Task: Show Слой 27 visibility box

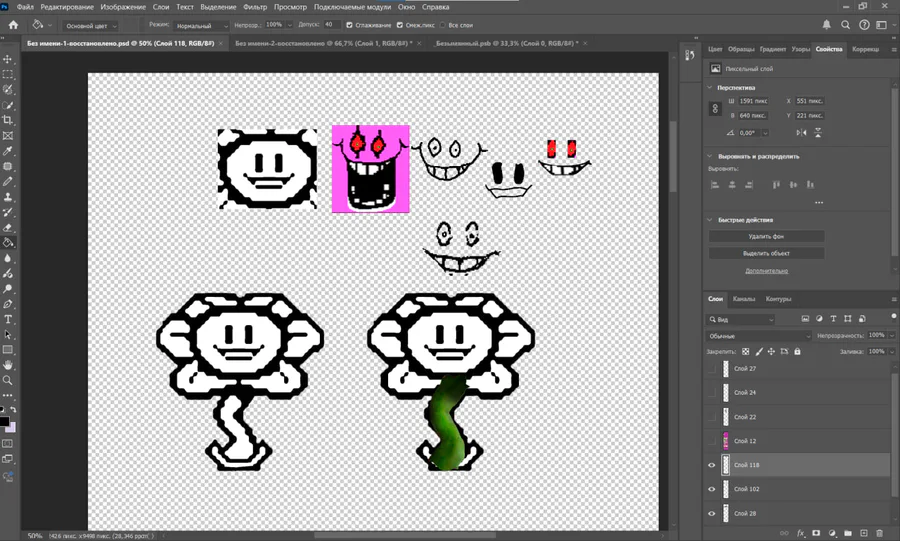Action: pos(712,369)
